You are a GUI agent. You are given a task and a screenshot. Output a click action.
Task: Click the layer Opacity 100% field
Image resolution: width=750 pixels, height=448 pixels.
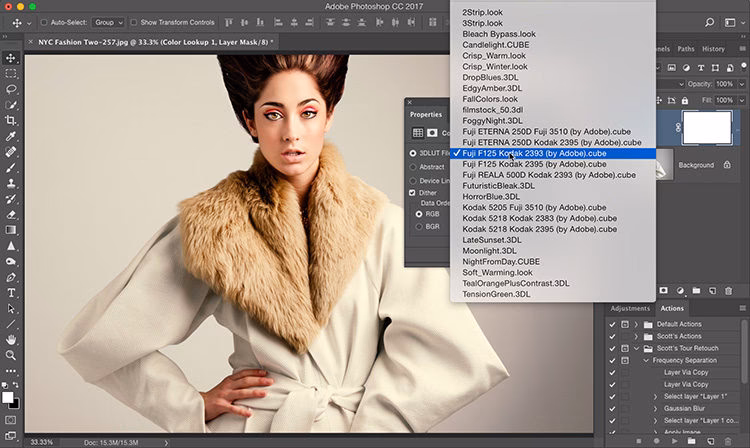pos(726,84)
